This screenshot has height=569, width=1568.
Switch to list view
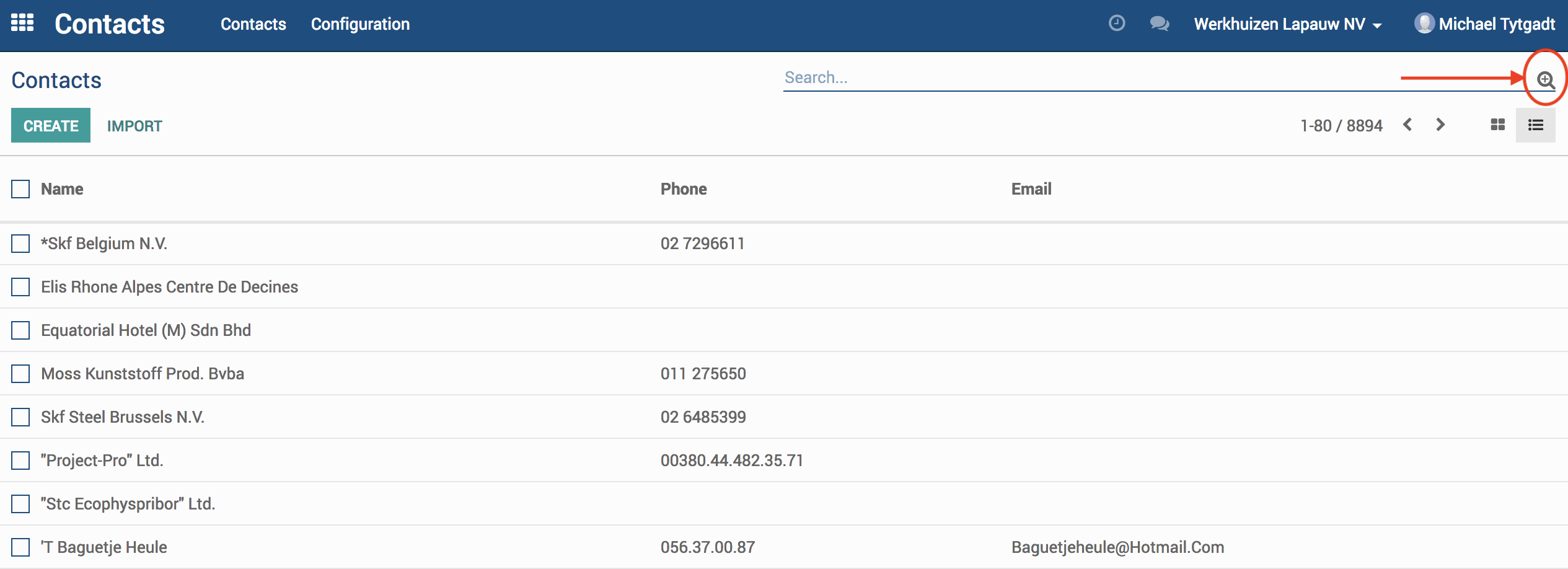[1535, 125]
